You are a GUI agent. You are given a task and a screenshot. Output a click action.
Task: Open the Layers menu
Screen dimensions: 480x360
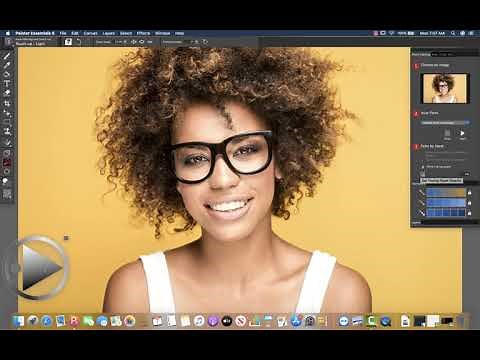click(x=109, y=33)
